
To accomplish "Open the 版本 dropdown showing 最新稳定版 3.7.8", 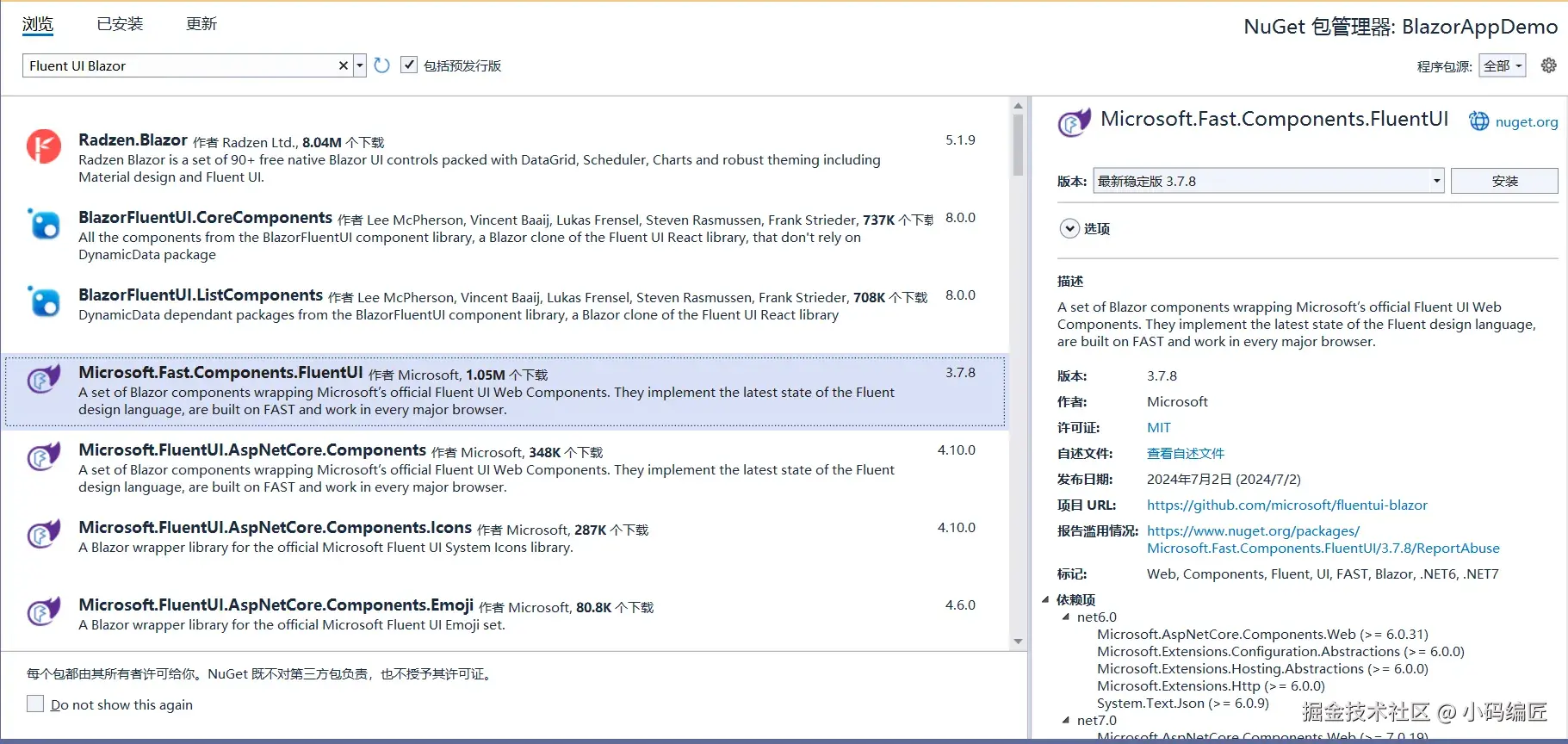I will coord(1268,181).
